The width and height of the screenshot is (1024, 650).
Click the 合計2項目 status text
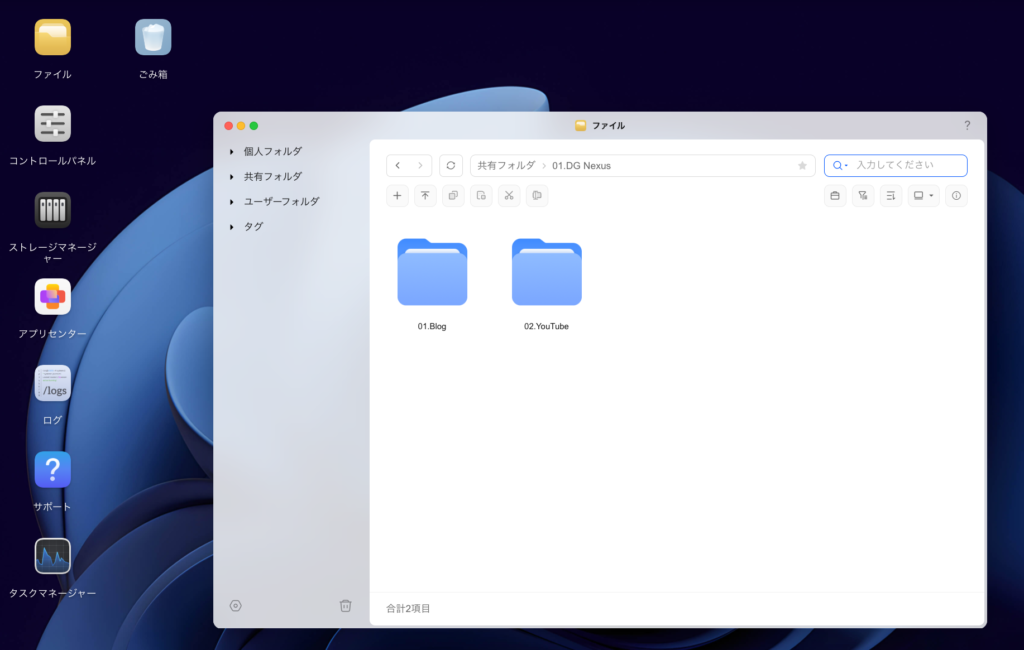coord(408,608)
